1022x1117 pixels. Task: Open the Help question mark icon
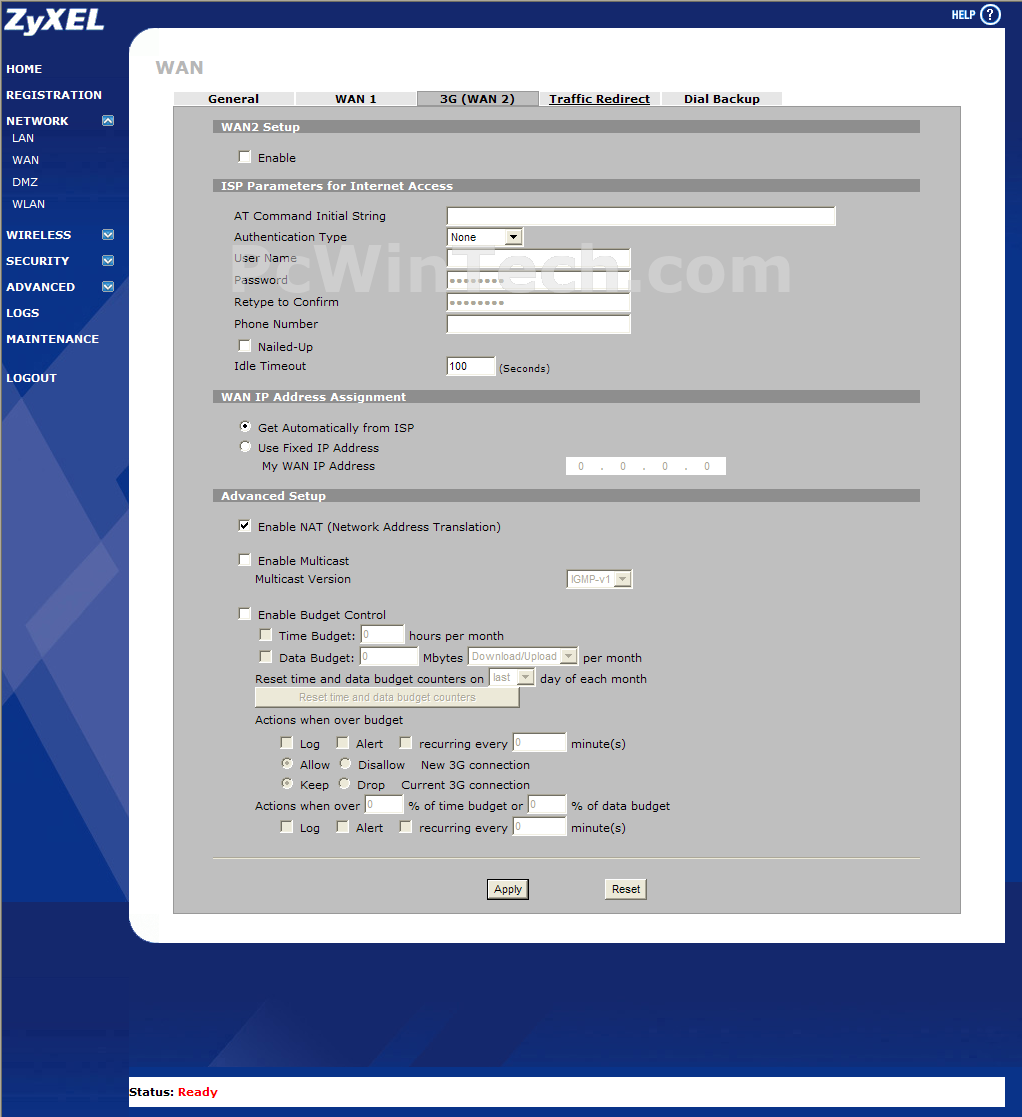[x=990, y=14]
